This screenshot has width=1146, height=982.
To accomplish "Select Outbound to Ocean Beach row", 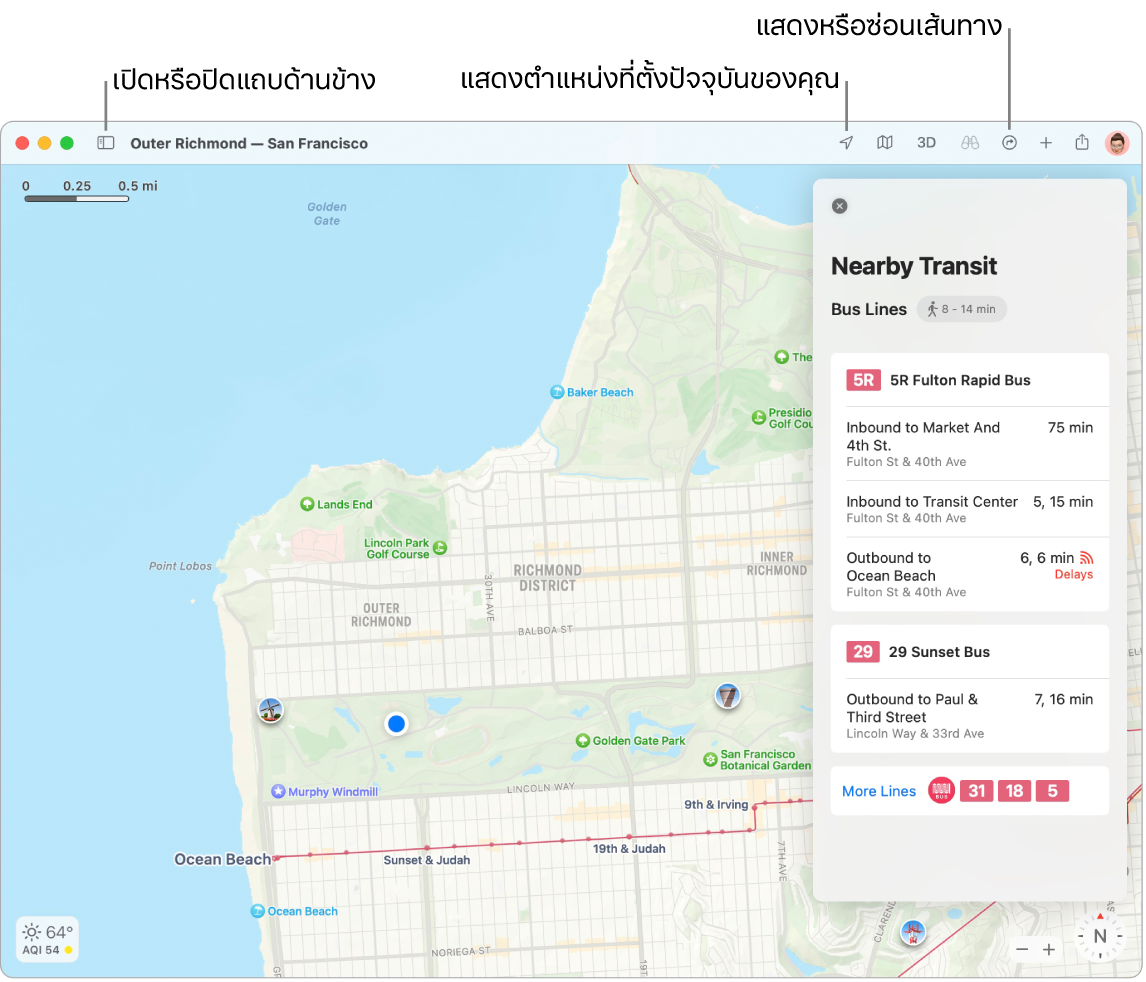I will coord(970,574).
